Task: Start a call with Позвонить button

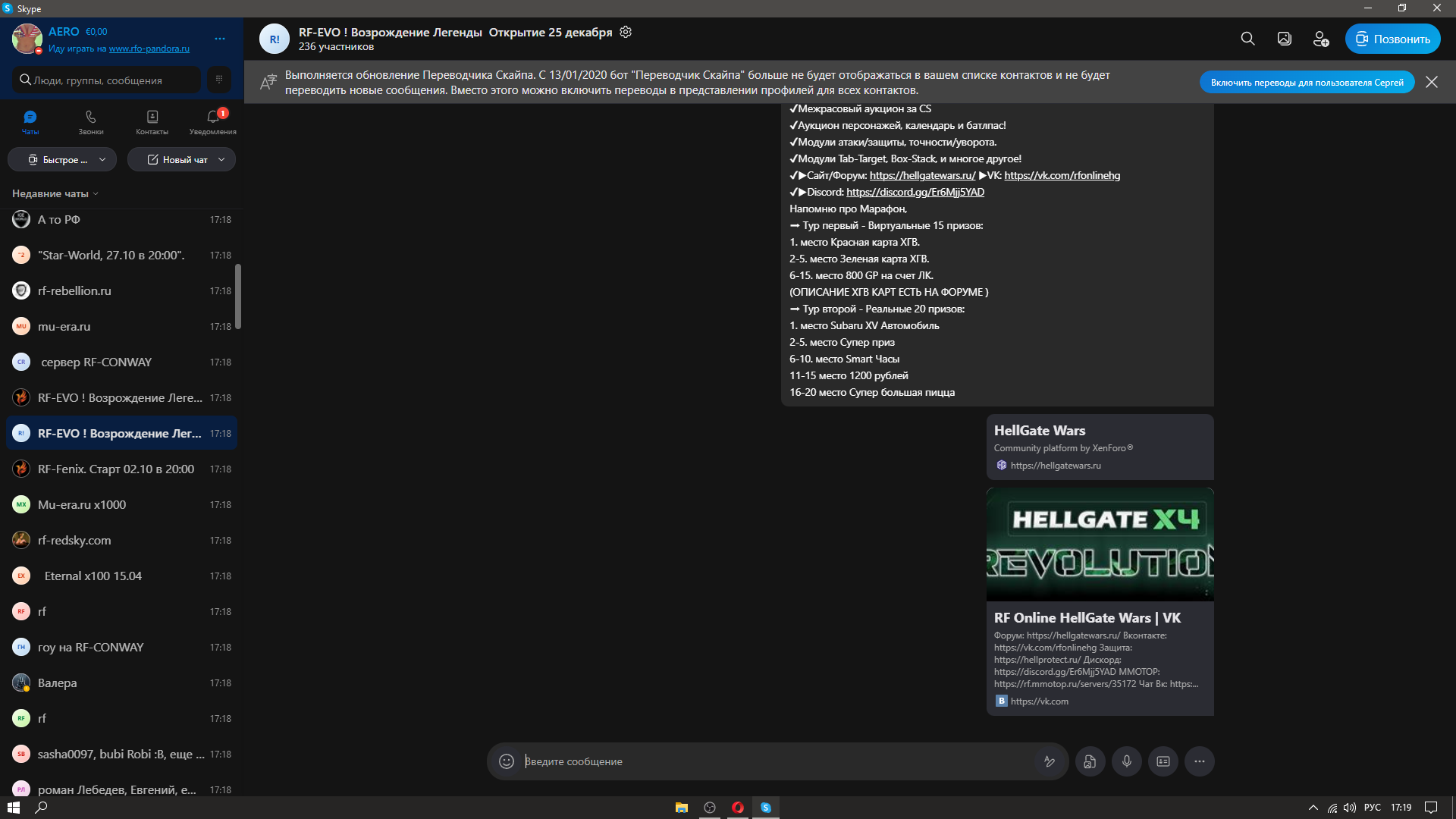Action: [1392, 39]
